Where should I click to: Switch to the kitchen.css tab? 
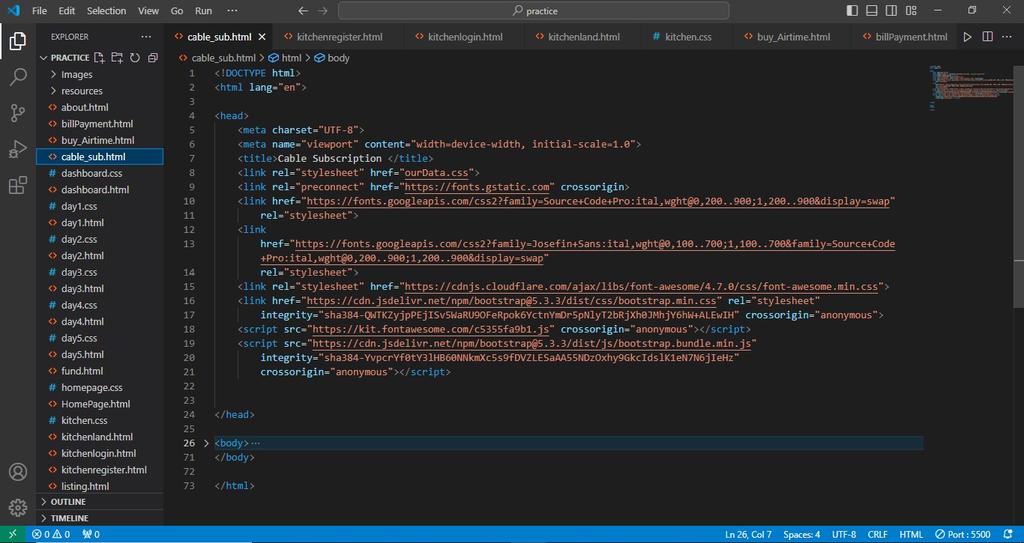click(688, 37)
